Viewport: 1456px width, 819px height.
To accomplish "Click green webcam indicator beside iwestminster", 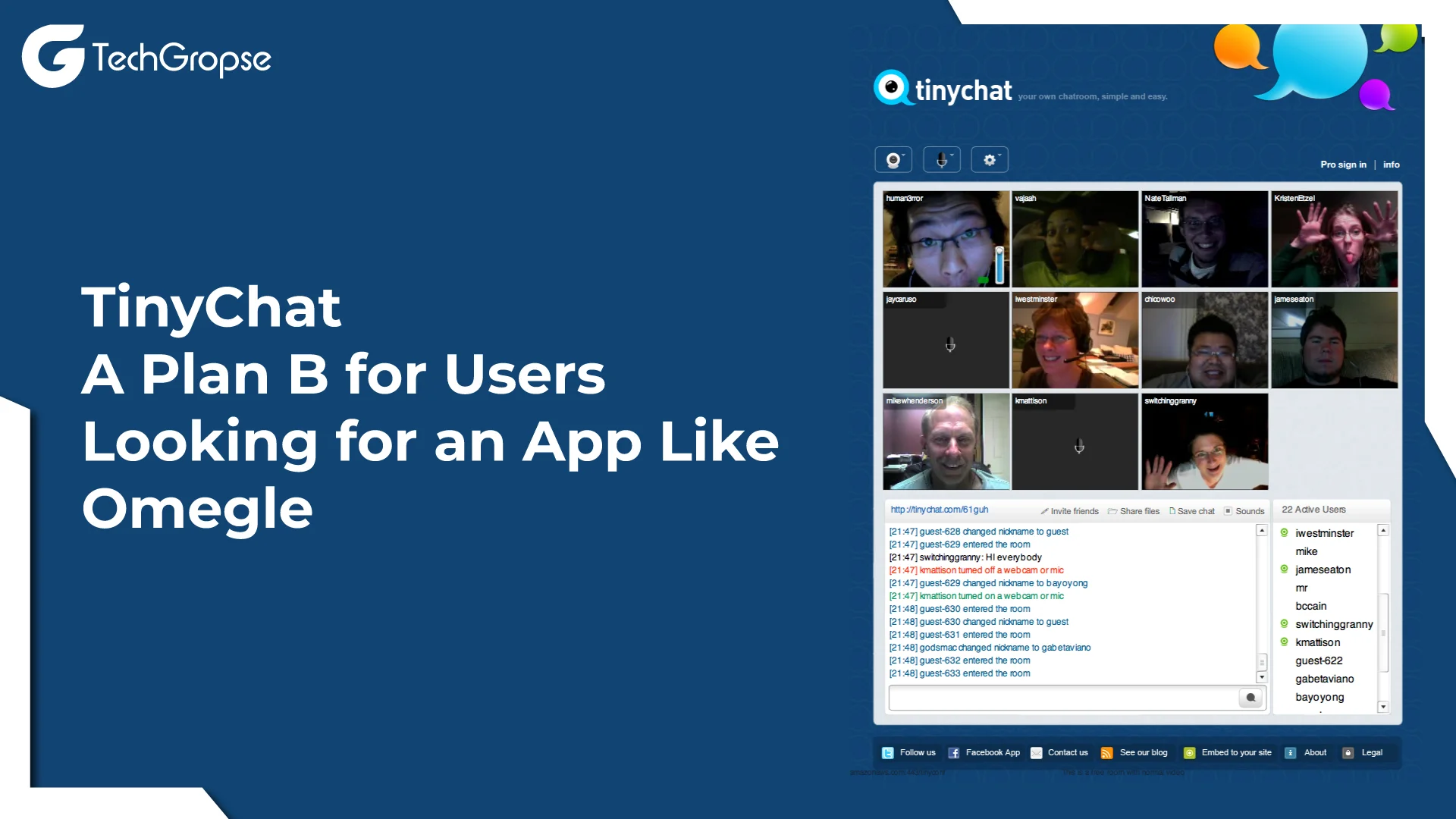I will click(1284, 532).
